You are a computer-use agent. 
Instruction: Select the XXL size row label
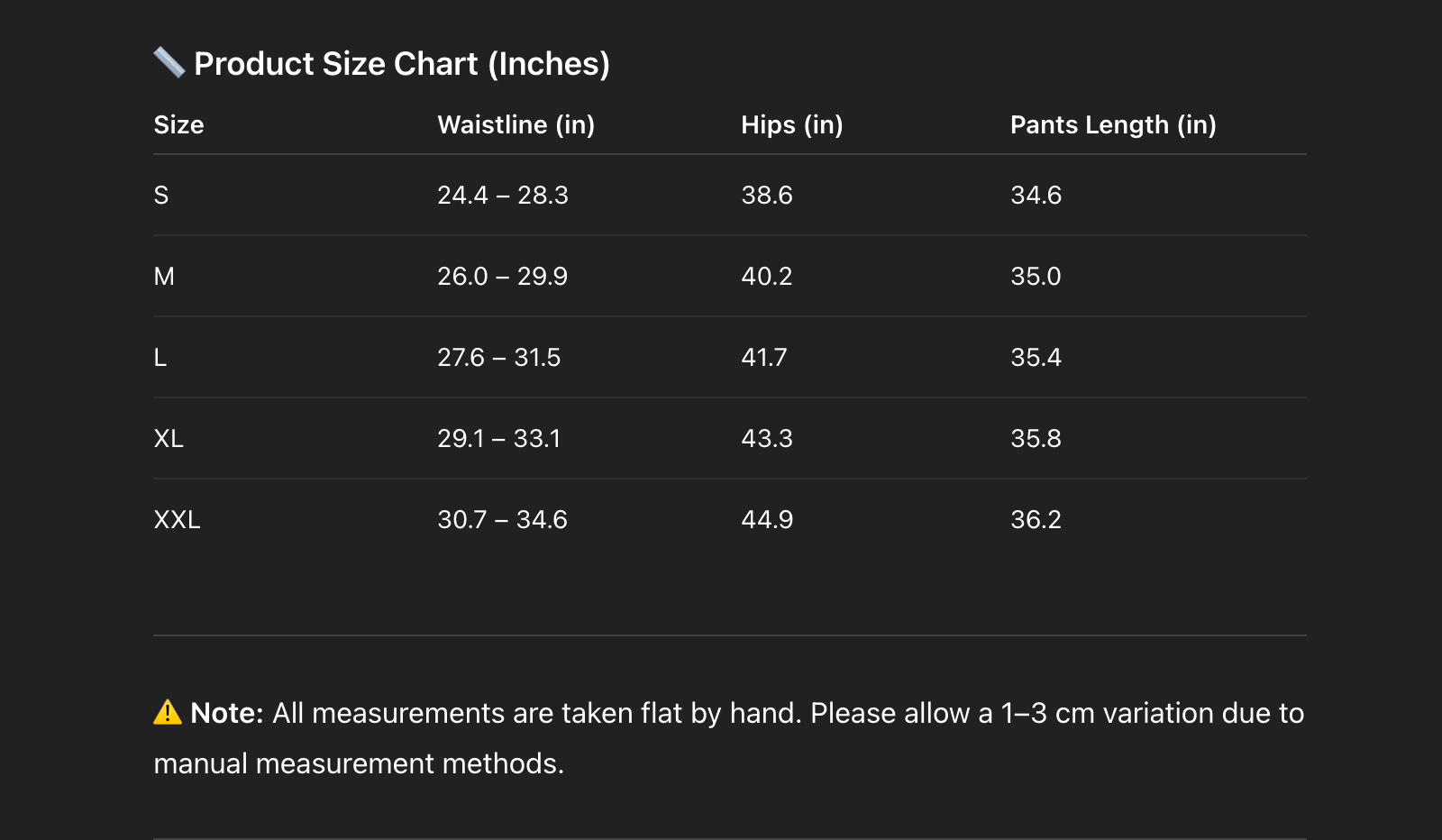(x=177, y=520)
